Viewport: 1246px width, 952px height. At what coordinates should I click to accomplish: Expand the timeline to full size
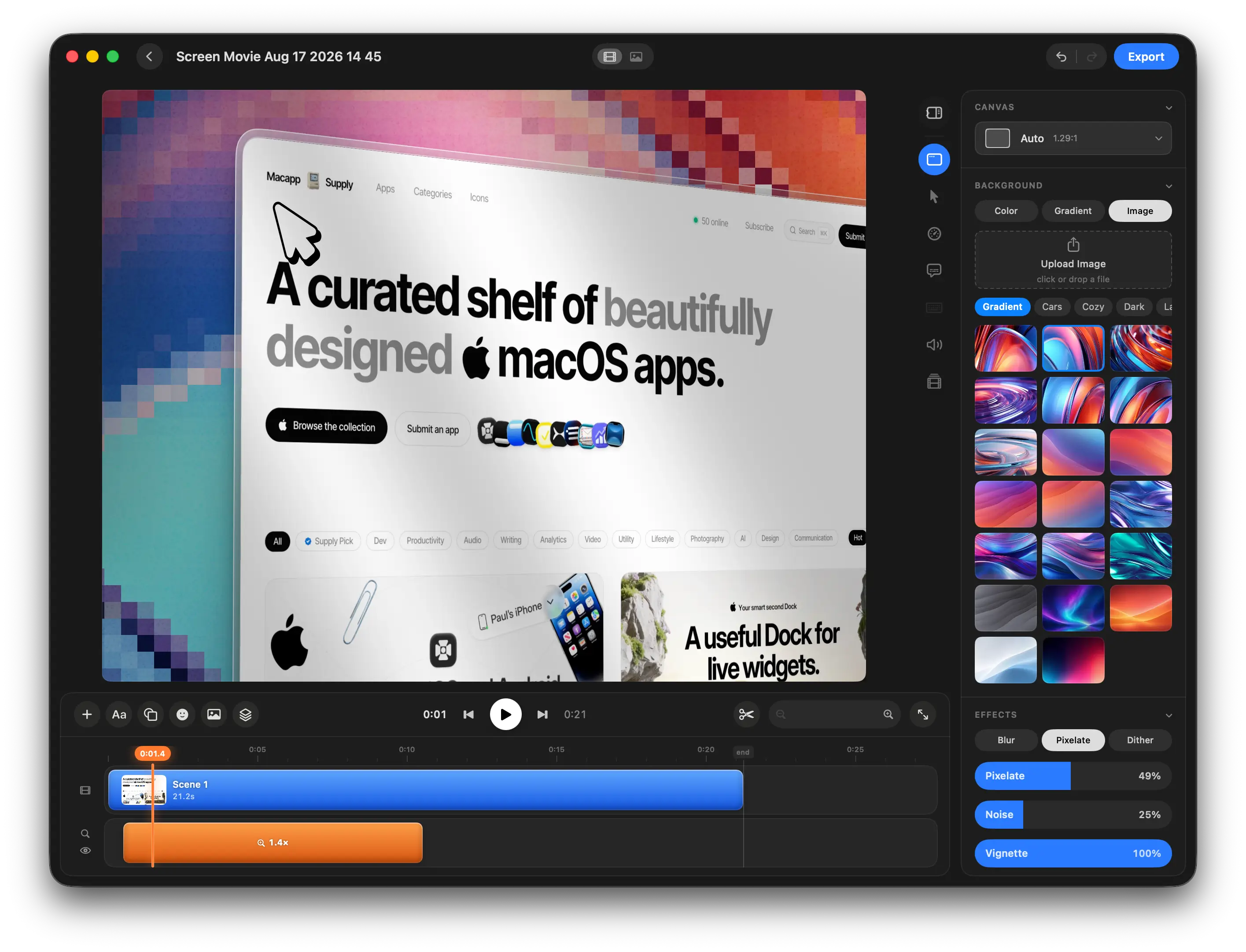(922, 715)
